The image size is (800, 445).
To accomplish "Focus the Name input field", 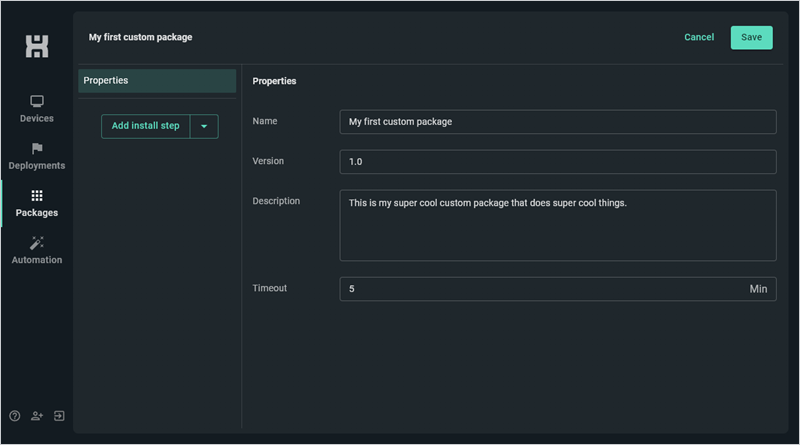I will coord(557,122).
